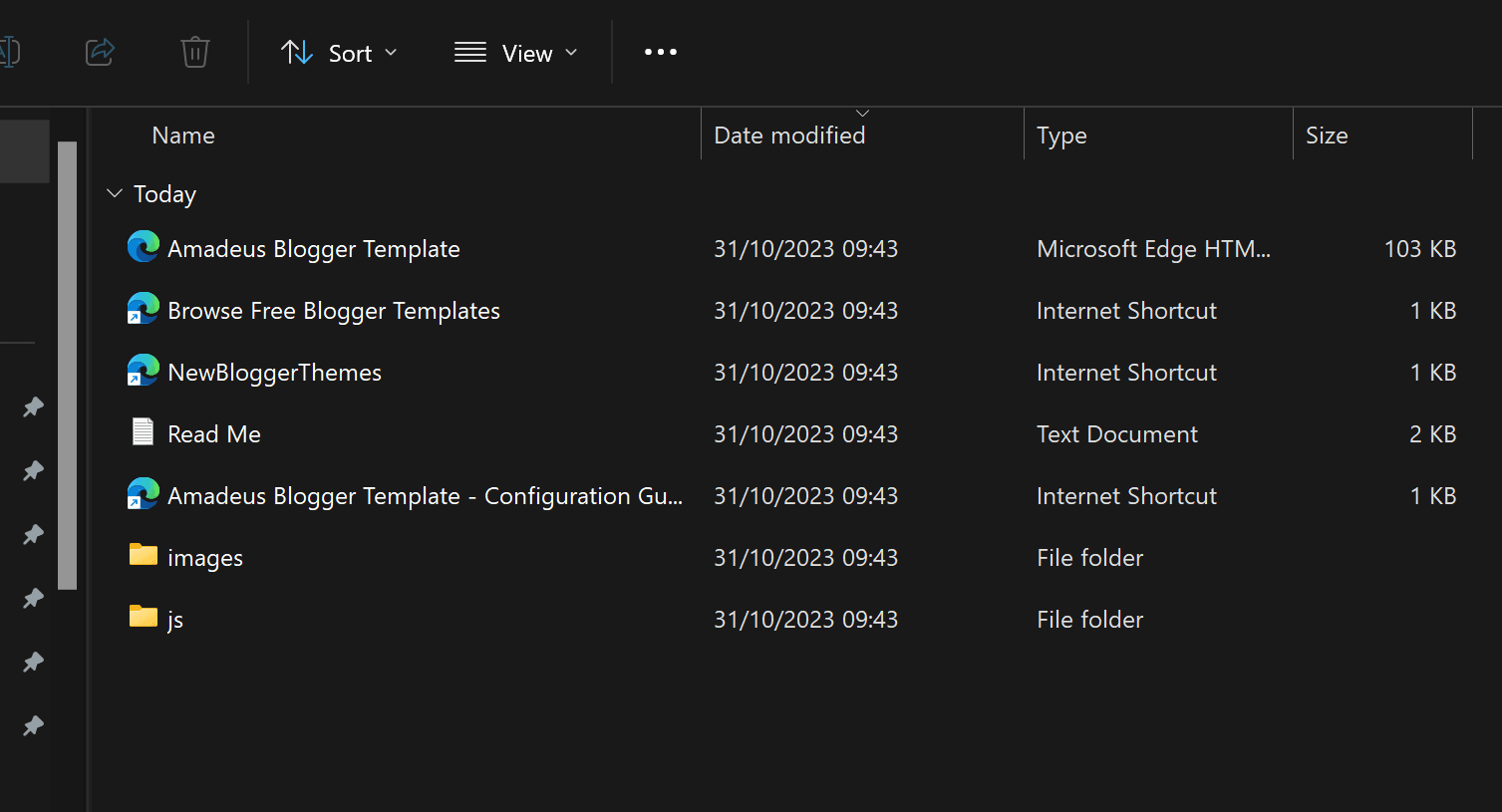1502x812 pixels.
Task: Sort by the Size column header
Action: [x=1327, y=135]
